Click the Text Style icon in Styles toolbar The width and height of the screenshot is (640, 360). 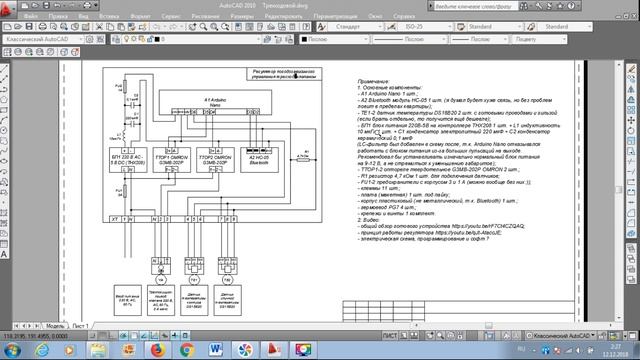click(322, 27)
